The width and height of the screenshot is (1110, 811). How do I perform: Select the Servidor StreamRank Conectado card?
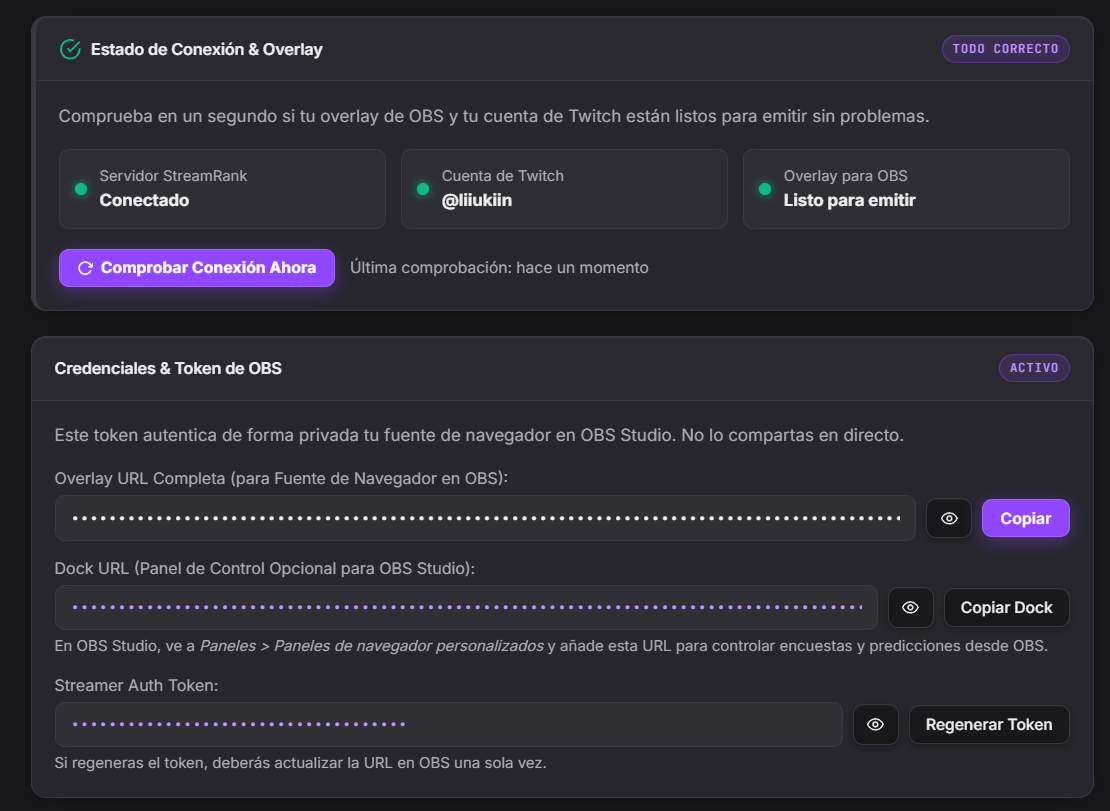click(222, 189)
